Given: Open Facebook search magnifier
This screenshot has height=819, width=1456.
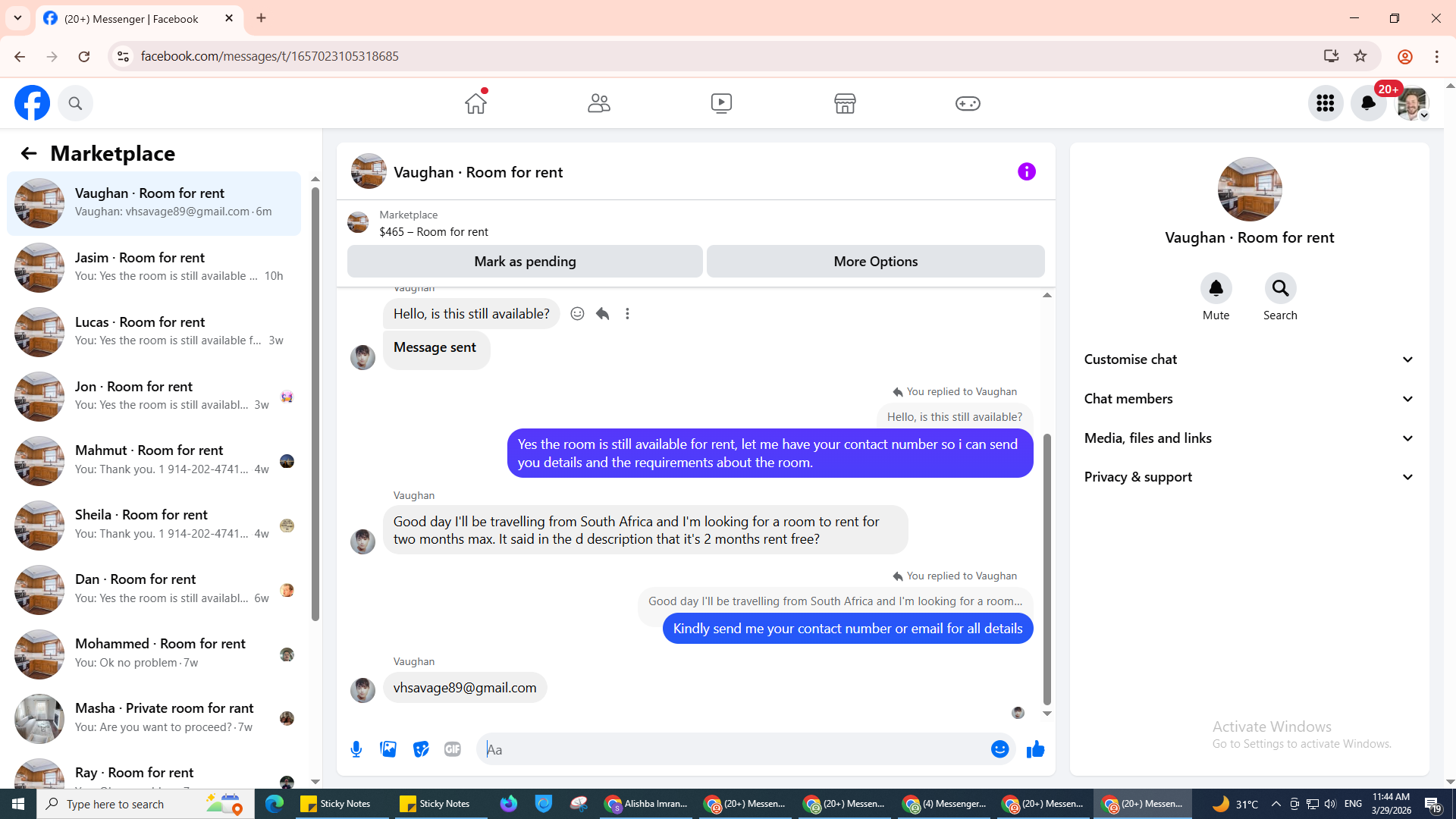Looking at the screenshot, I should [x=75, y=103].
